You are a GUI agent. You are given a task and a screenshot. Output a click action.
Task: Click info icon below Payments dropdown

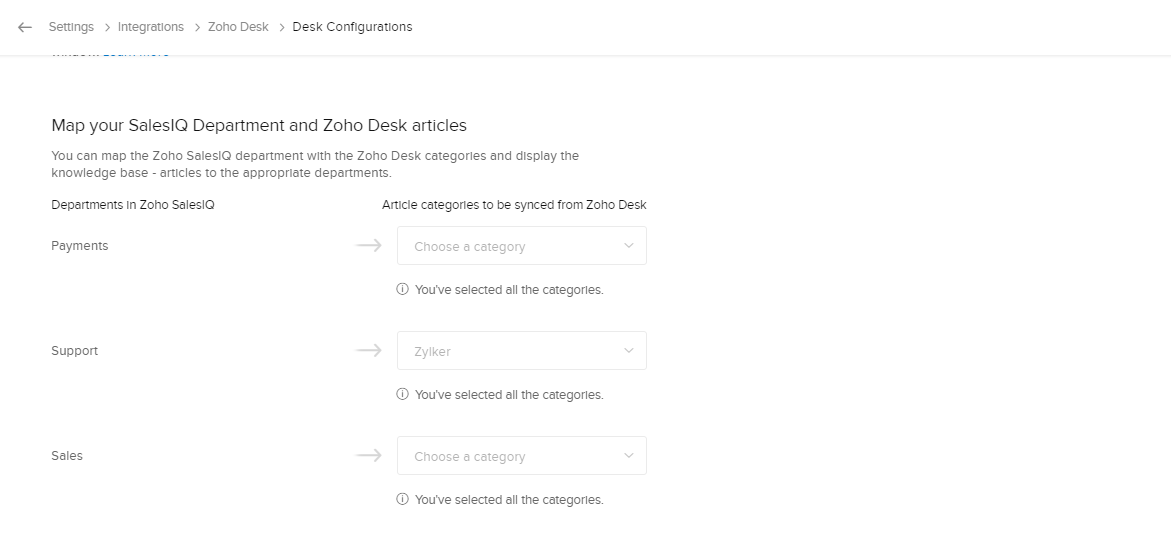point(403,290)
